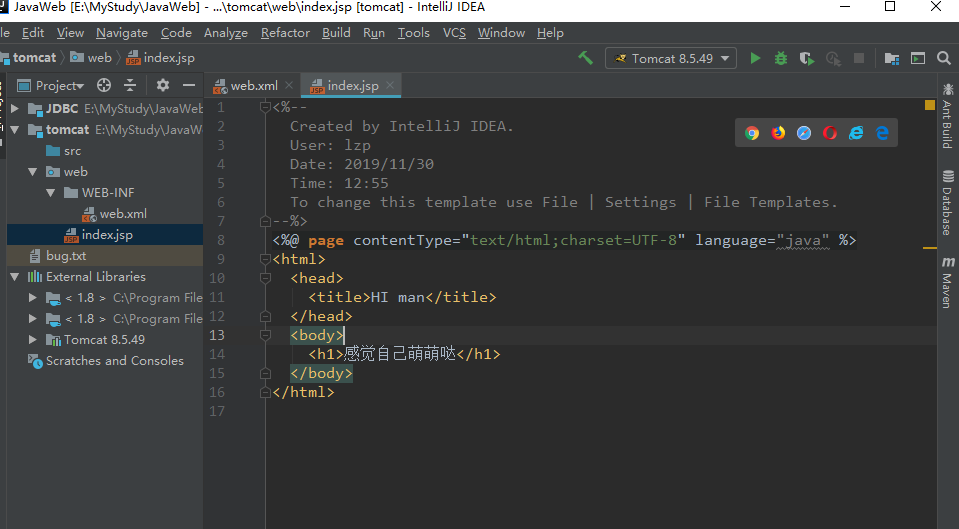Collapse the WEB-INF folder node
The width and height of the screenshot is (959, 529).
pos(51,193)
